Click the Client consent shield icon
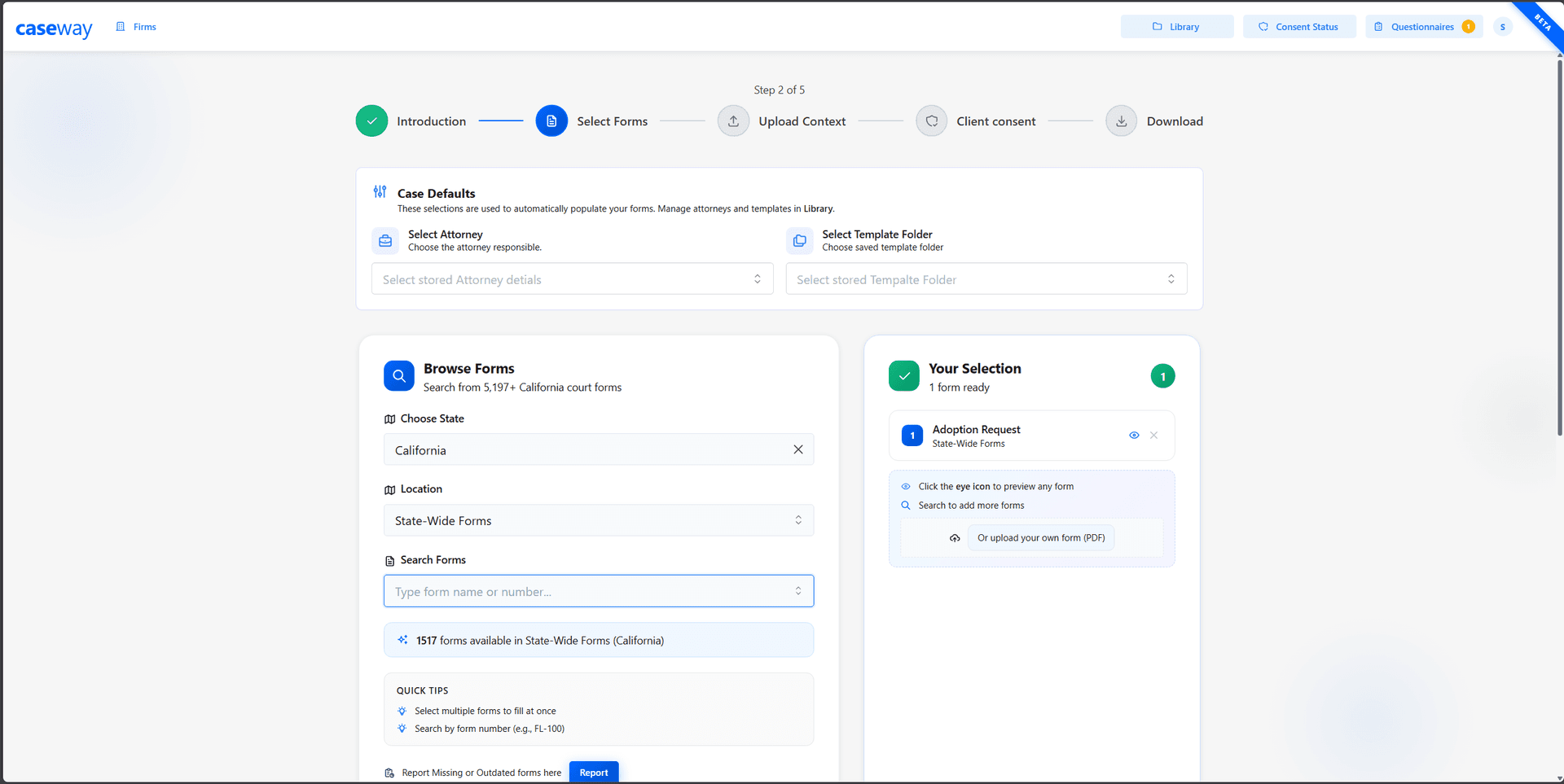This screenshot has height=784, width=1564. pyautogui.click(x=931, y=121)
